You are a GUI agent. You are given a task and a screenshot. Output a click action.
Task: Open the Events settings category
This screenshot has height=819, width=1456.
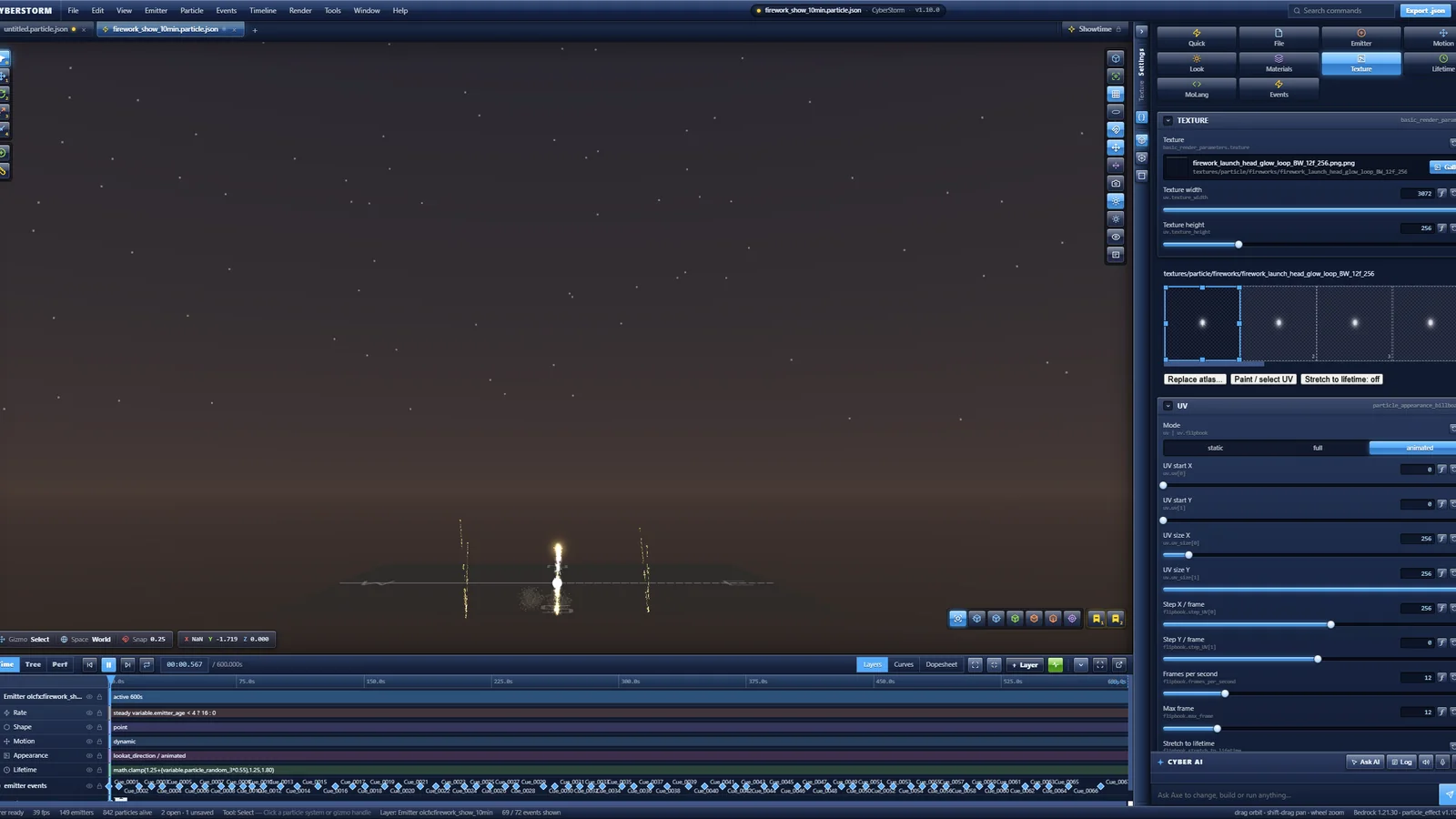(x=1279, y=89)
